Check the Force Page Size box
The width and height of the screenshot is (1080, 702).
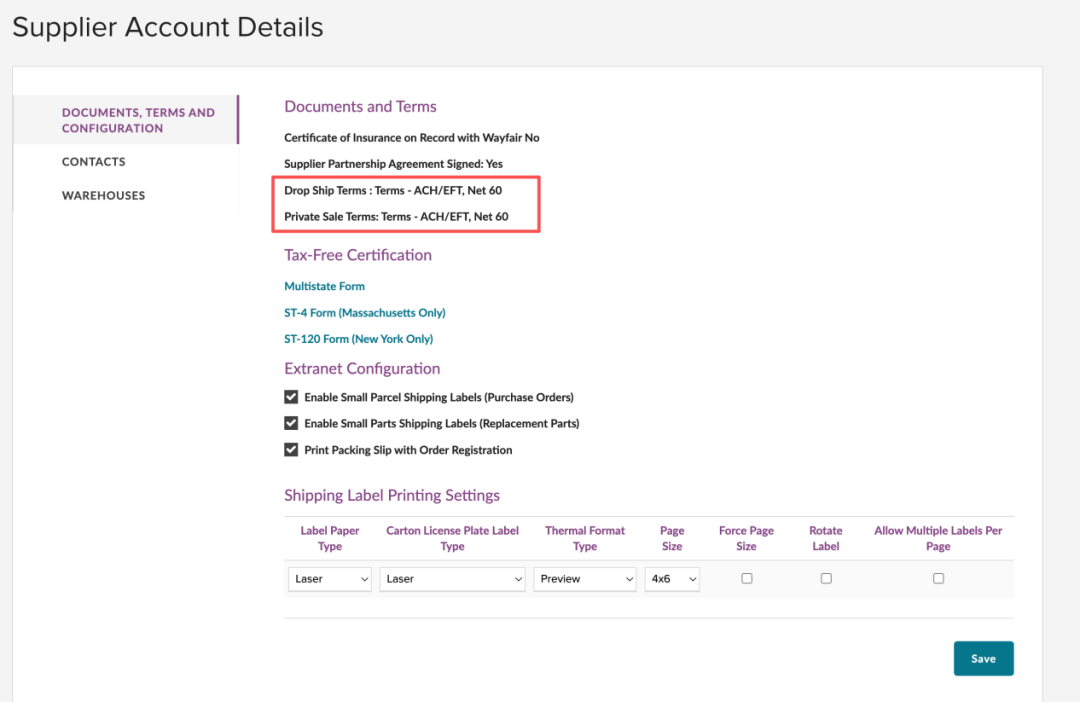747,579
